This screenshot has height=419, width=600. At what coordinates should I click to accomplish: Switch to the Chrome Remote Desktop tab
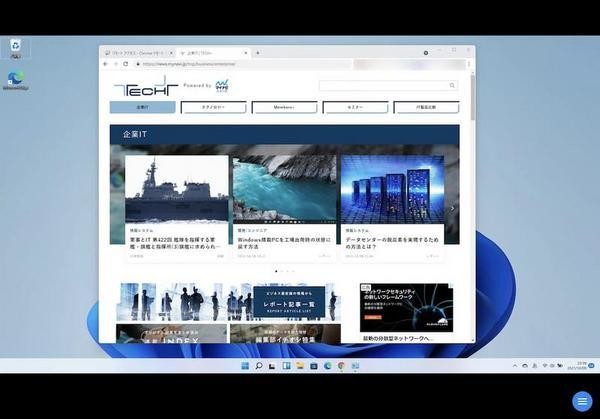point(138,53)
